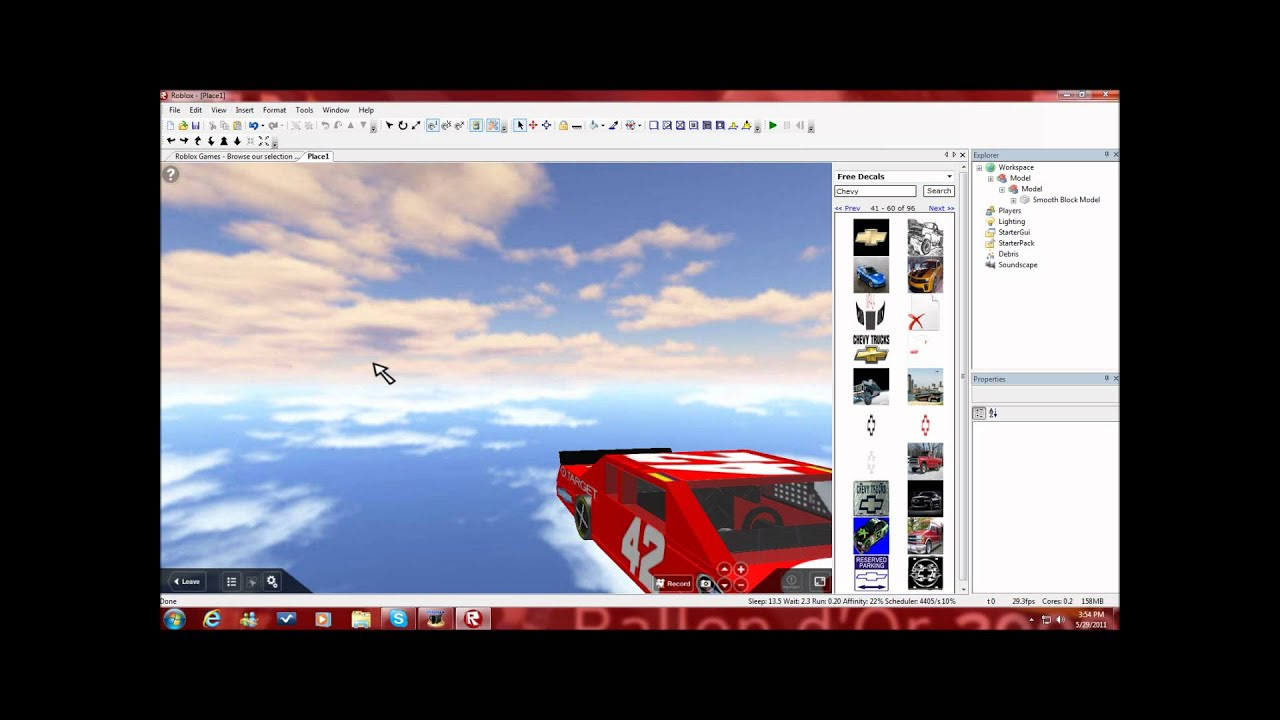Expand the first Model node

click(x=990, y=178)
